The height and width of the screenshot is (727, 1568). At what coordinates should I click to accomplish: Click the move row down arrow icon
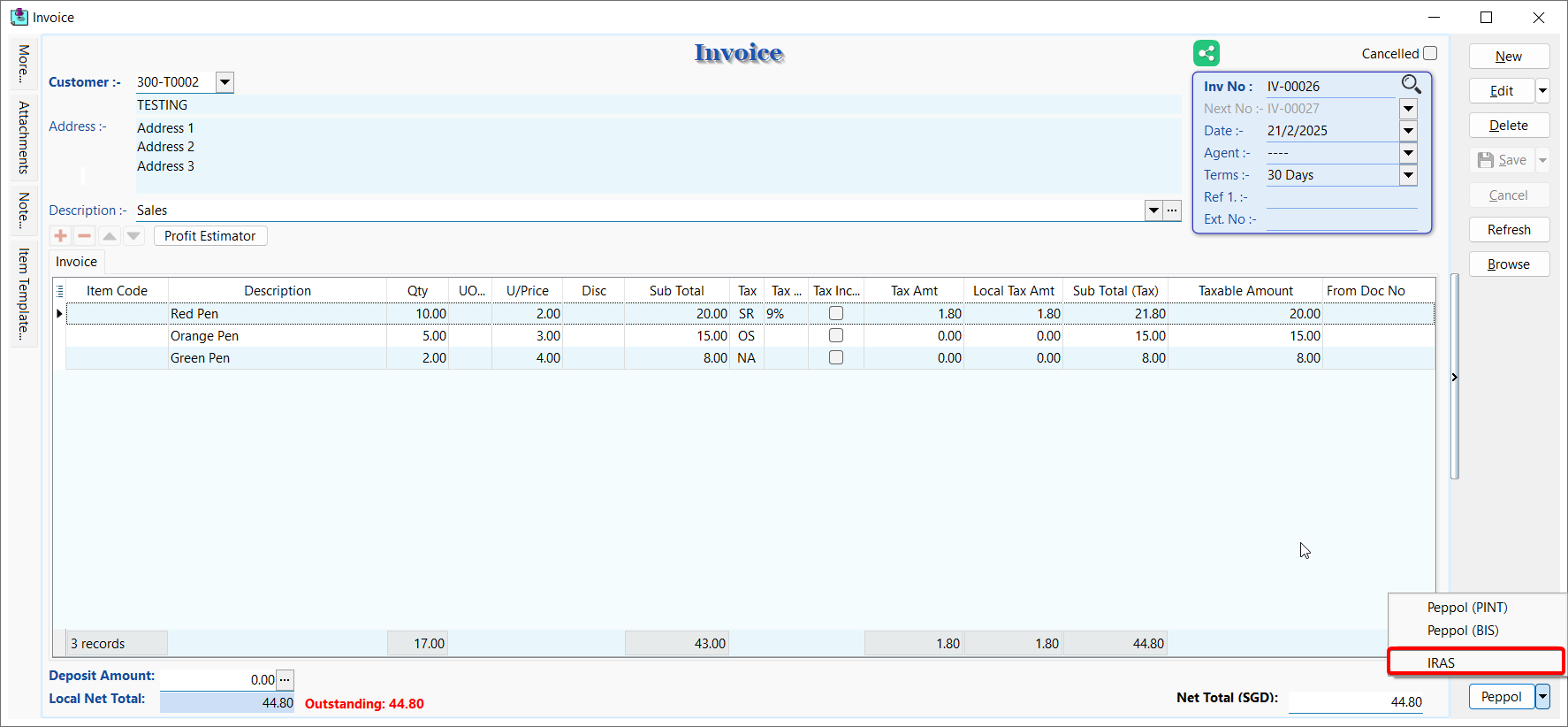[x=133, y=236]
